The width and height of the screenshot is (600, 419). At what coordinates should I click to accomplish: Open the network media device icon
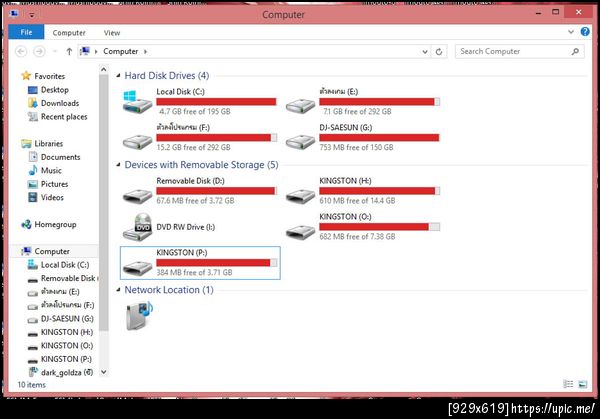pyautogui.click(x=139, y=316)
